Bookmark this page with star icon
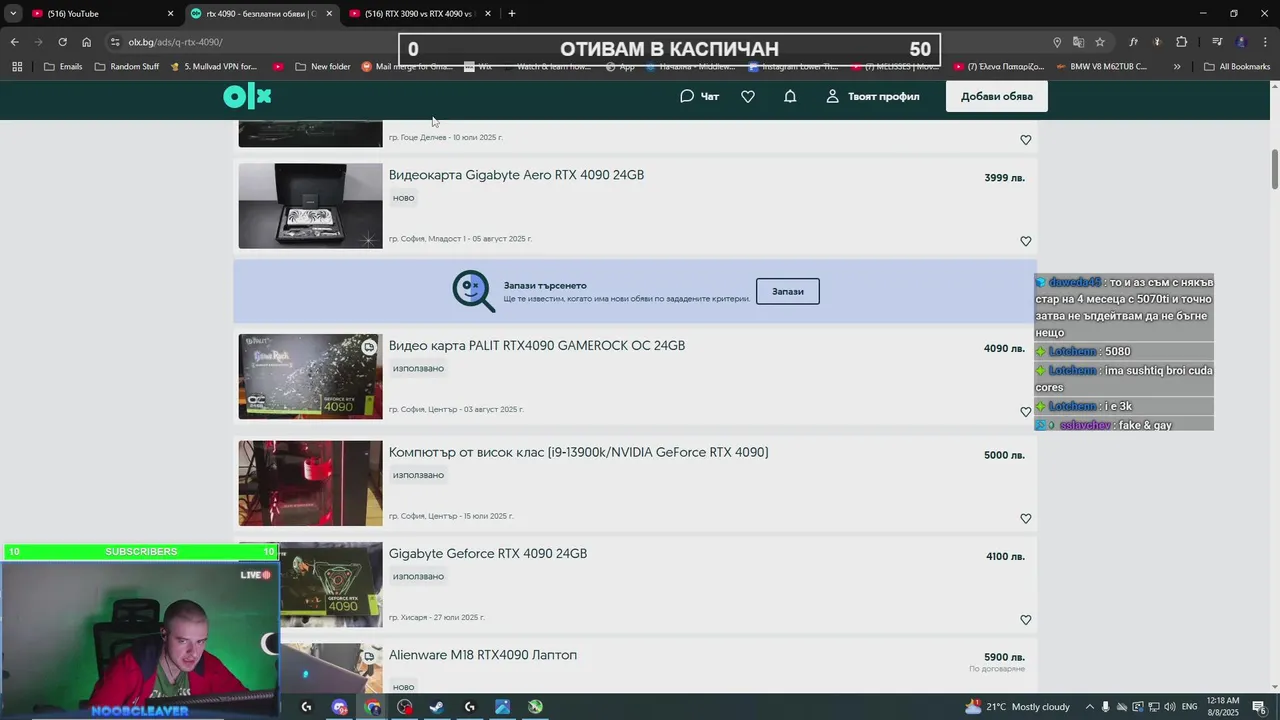Image resolution: width=1280 pixels, height=720 pixels. click(1100, 42)
